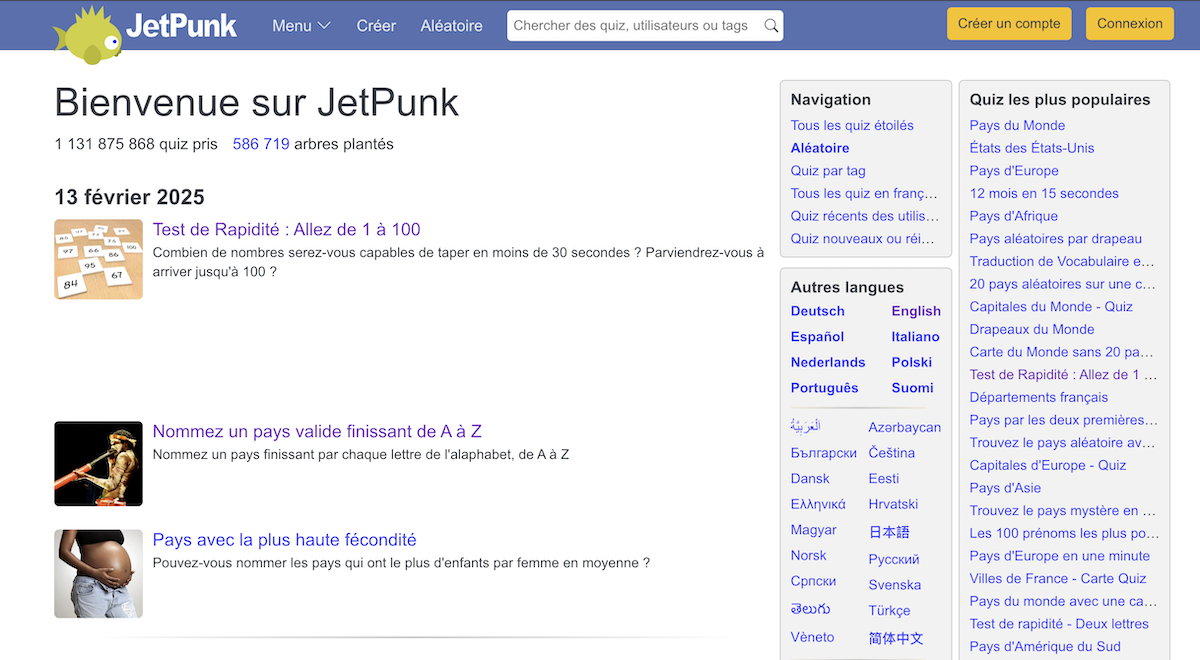1200x660 pixels.
Task: Select the Српски language link
Action: [x=813, y=581]
